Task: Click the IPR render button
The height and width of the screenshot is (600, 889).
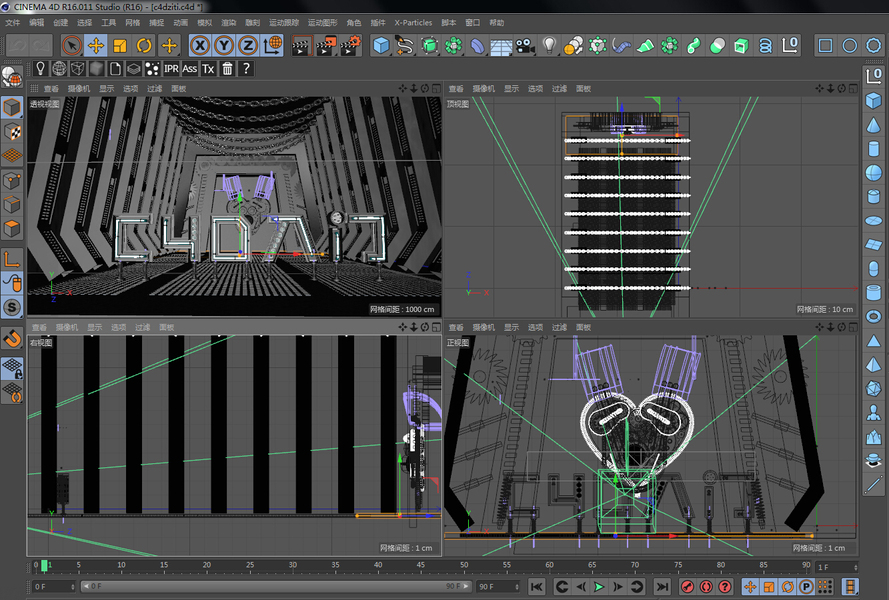Action: tap(171, 69)
